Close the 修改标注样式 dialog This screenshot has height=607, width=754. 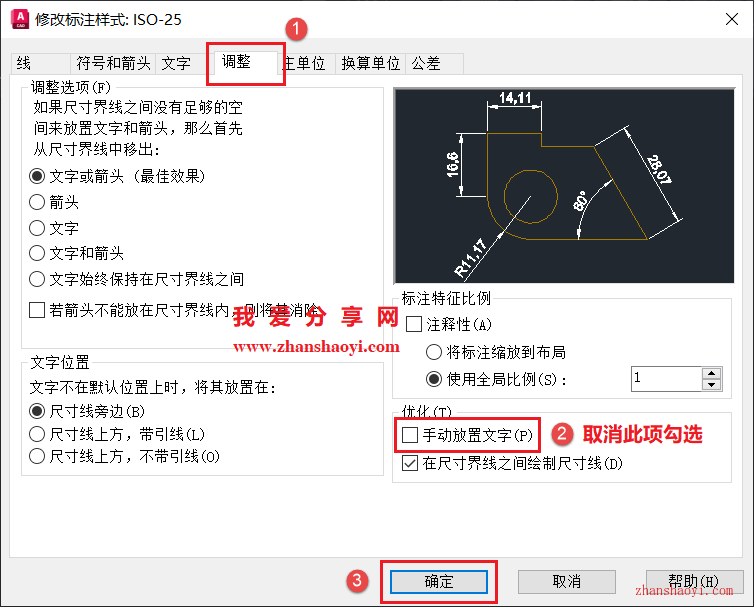point(732,19)
